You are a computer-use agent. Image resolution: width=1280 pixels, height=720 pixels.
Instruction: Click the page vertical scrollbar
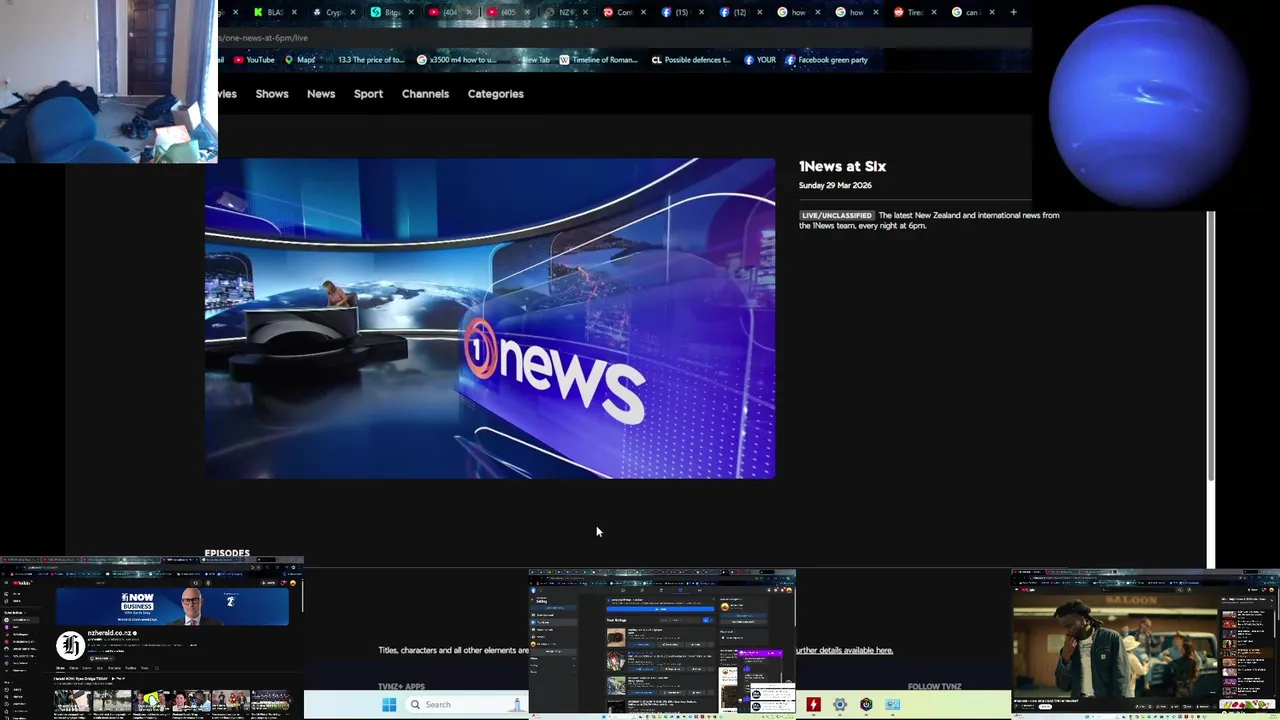pos(1211,345)
